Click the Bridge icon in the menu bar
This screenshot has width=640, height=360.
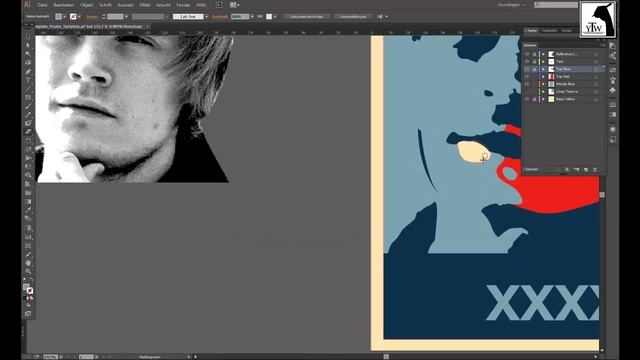[x=219, y=5]
